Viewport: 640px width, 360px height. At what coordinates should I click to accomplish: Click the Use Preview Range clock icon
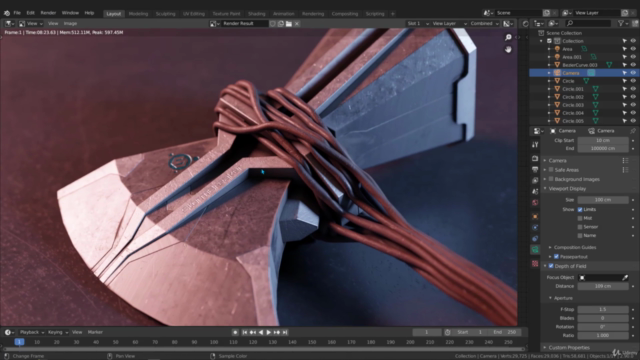pyautogui.click(x=448, y=332)
